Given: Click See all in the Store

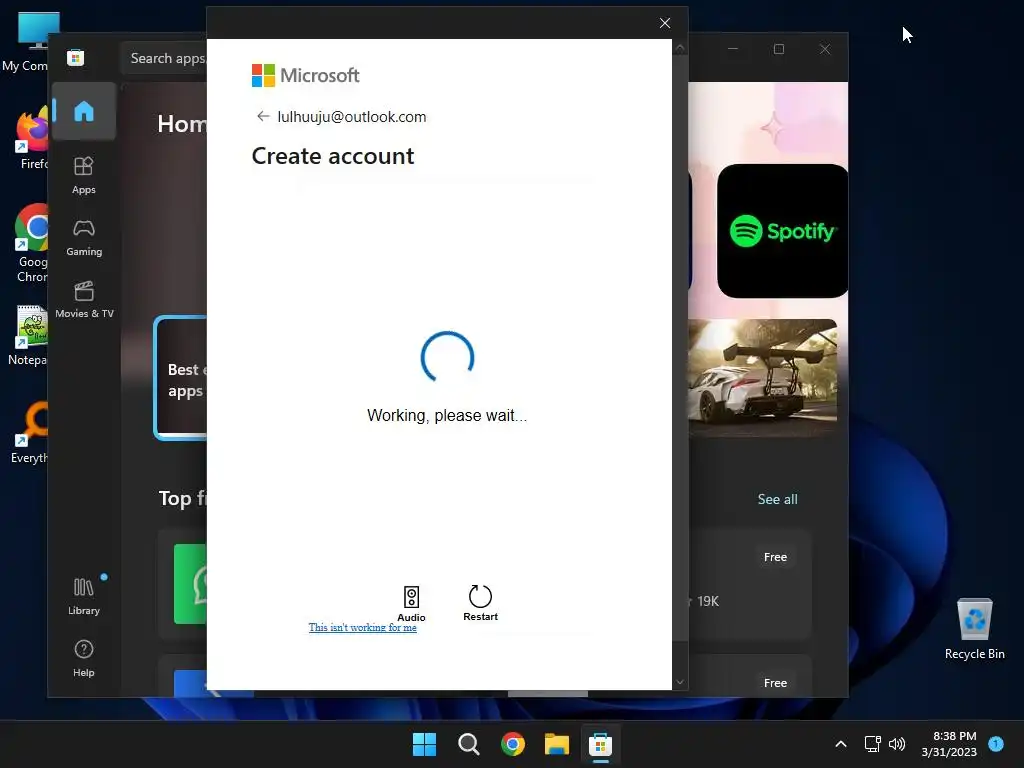Looking at the screenshot, I should [x=777, y=499].
